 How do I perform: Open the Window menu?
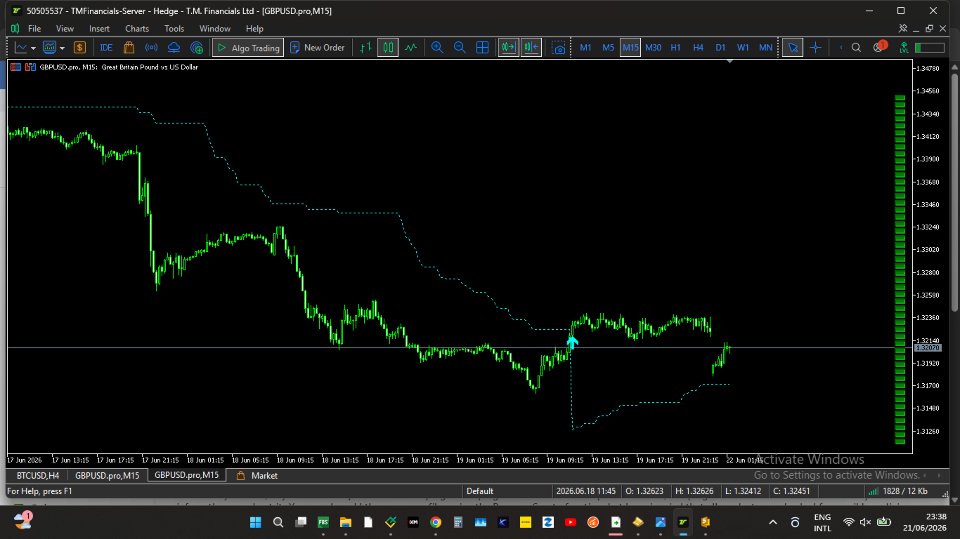(215, 28)
